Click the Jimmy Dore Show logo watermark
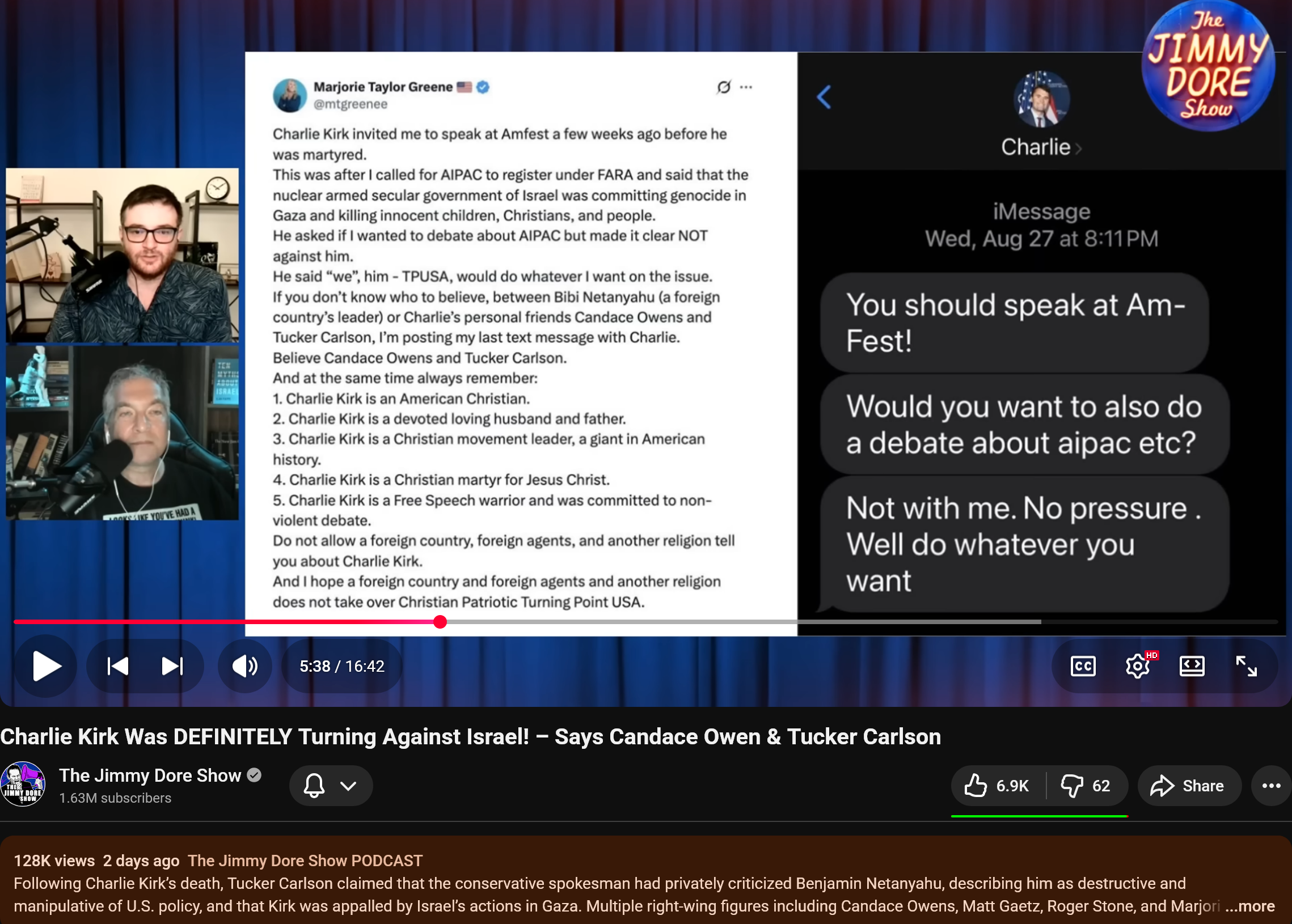 coord(1207,65)
